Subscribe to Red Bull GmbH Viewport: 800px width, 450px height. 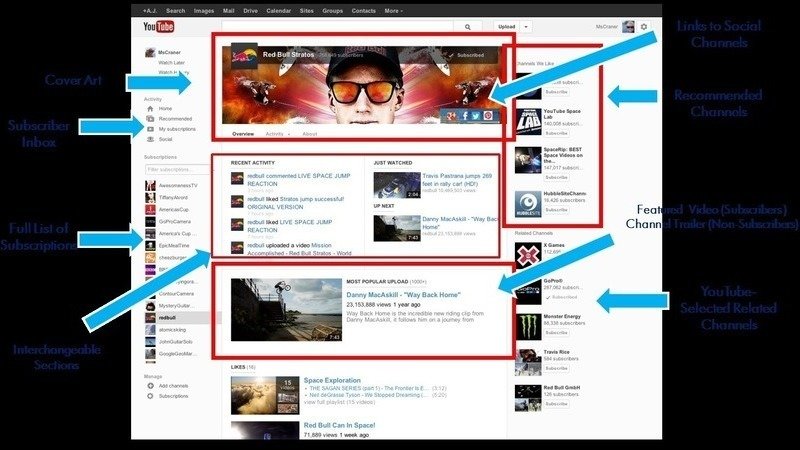556,404
